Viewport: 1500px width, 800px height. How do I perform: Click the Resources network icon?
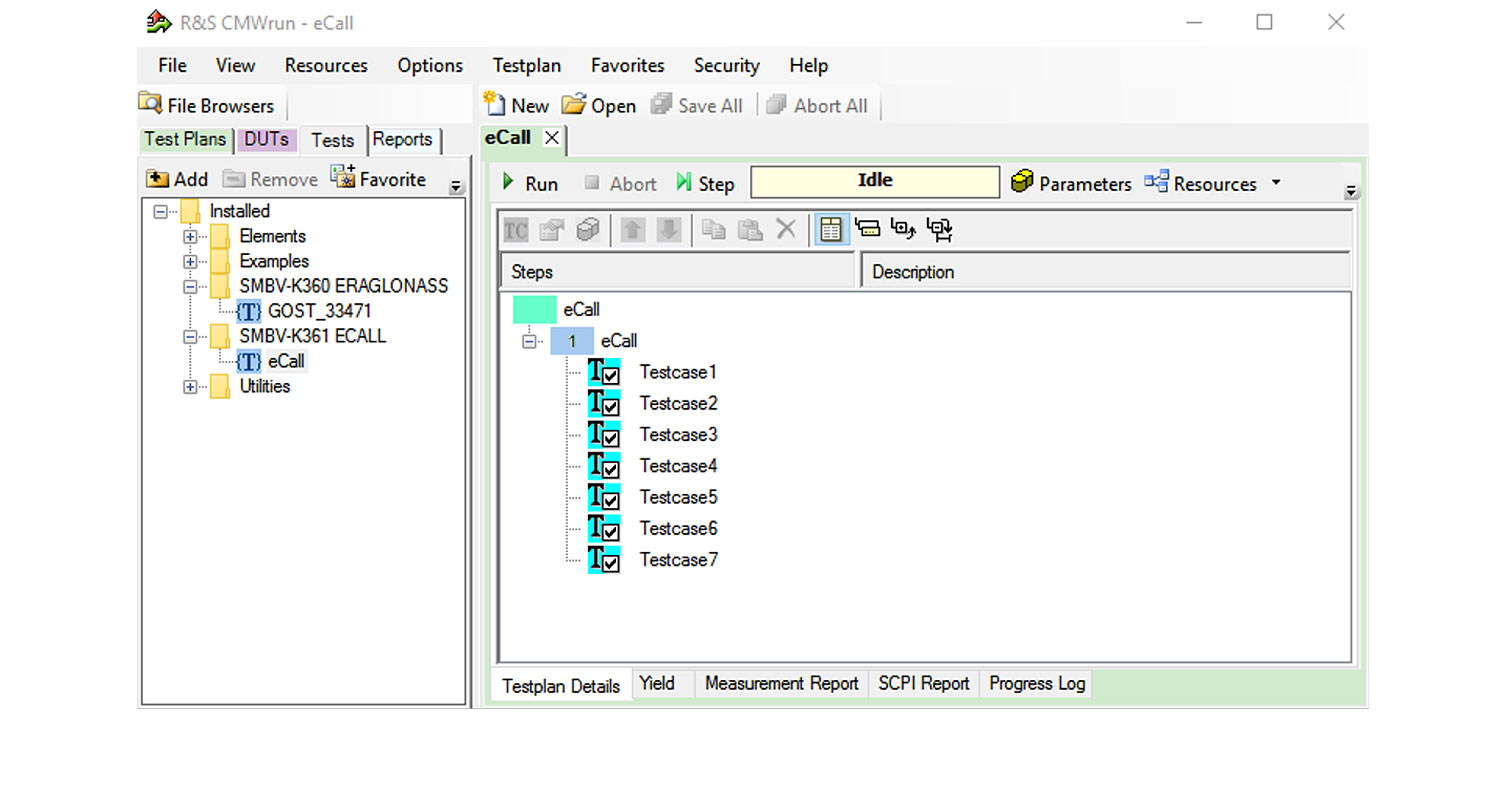[1156, 183]
